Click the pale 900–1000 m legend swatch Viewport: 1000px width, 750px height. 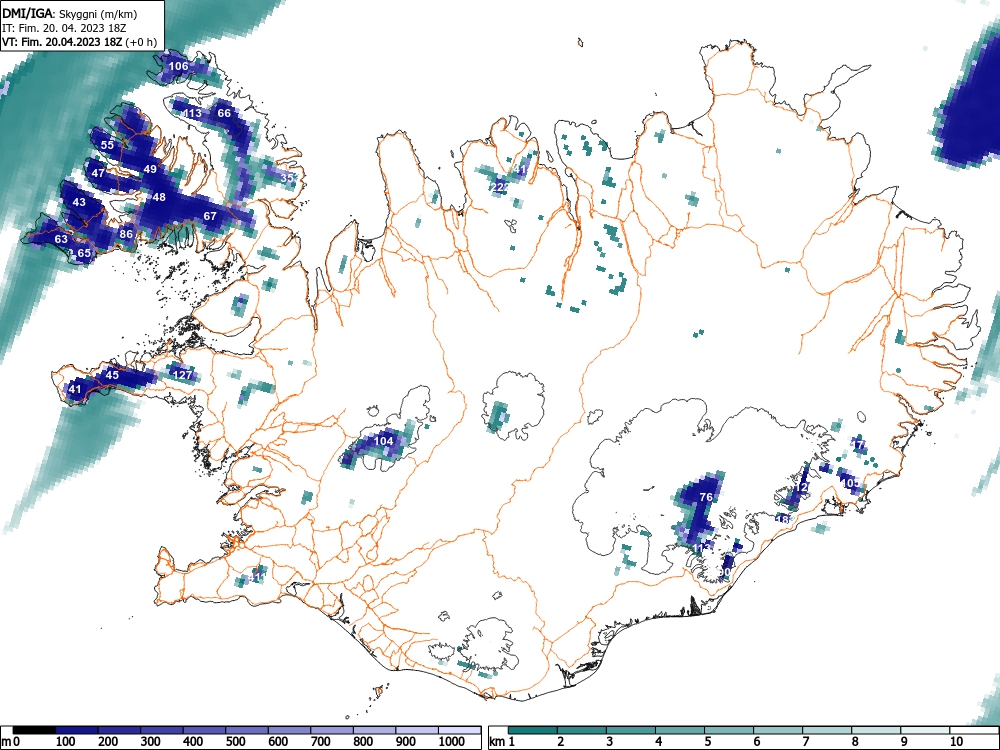pos(417,730)
